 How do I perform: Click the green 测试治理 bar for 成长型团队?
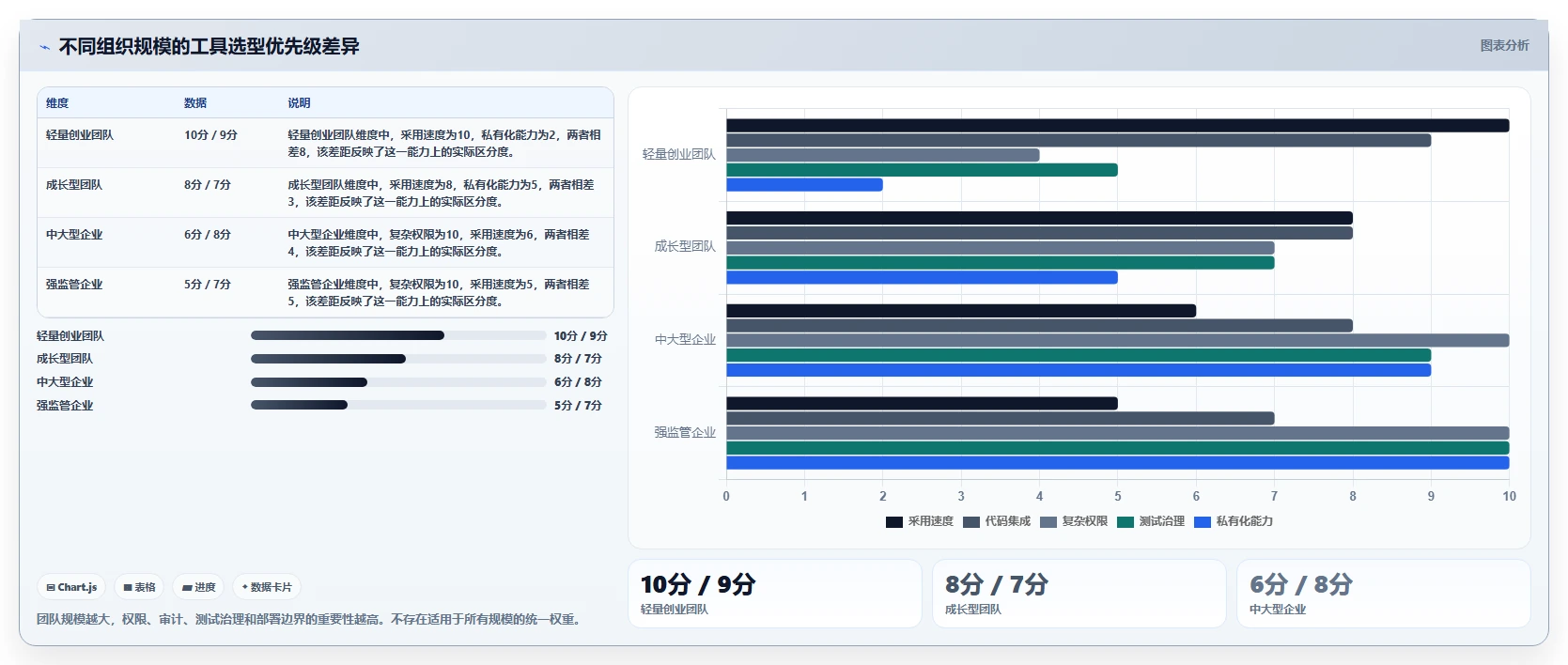[x=1001, y=263]
